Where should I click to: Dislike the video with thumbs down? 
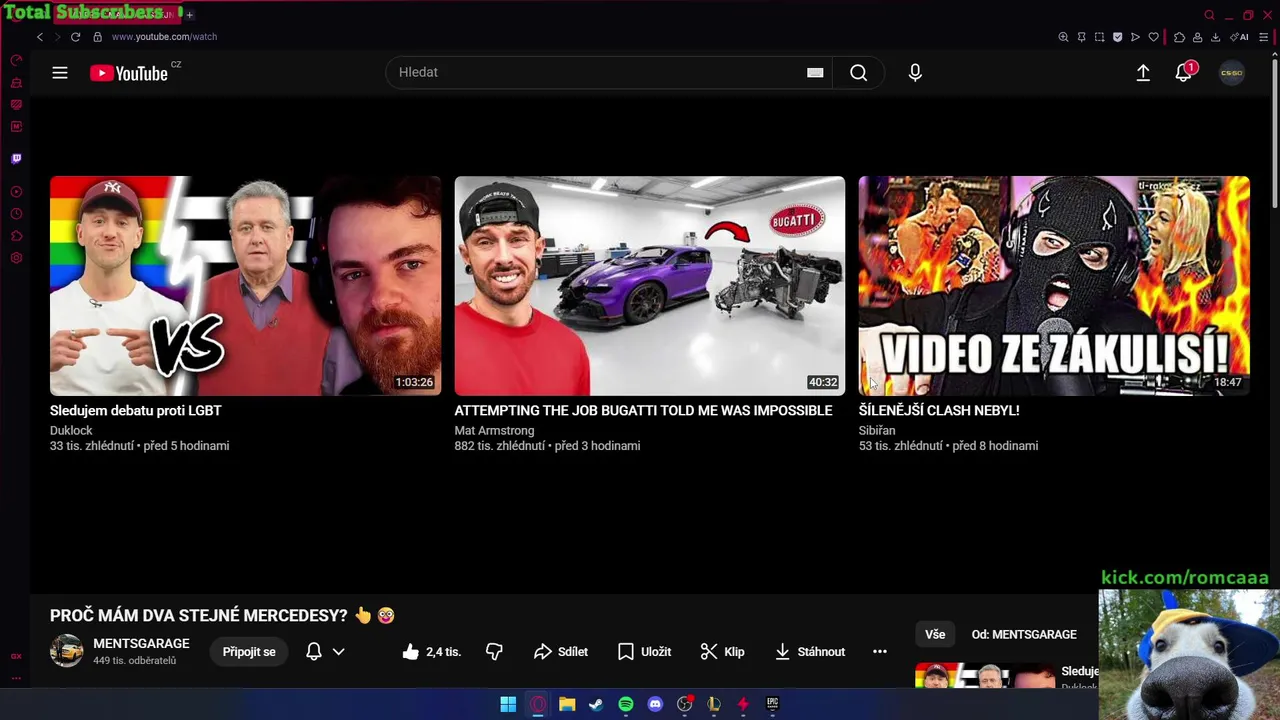(494, 652)
